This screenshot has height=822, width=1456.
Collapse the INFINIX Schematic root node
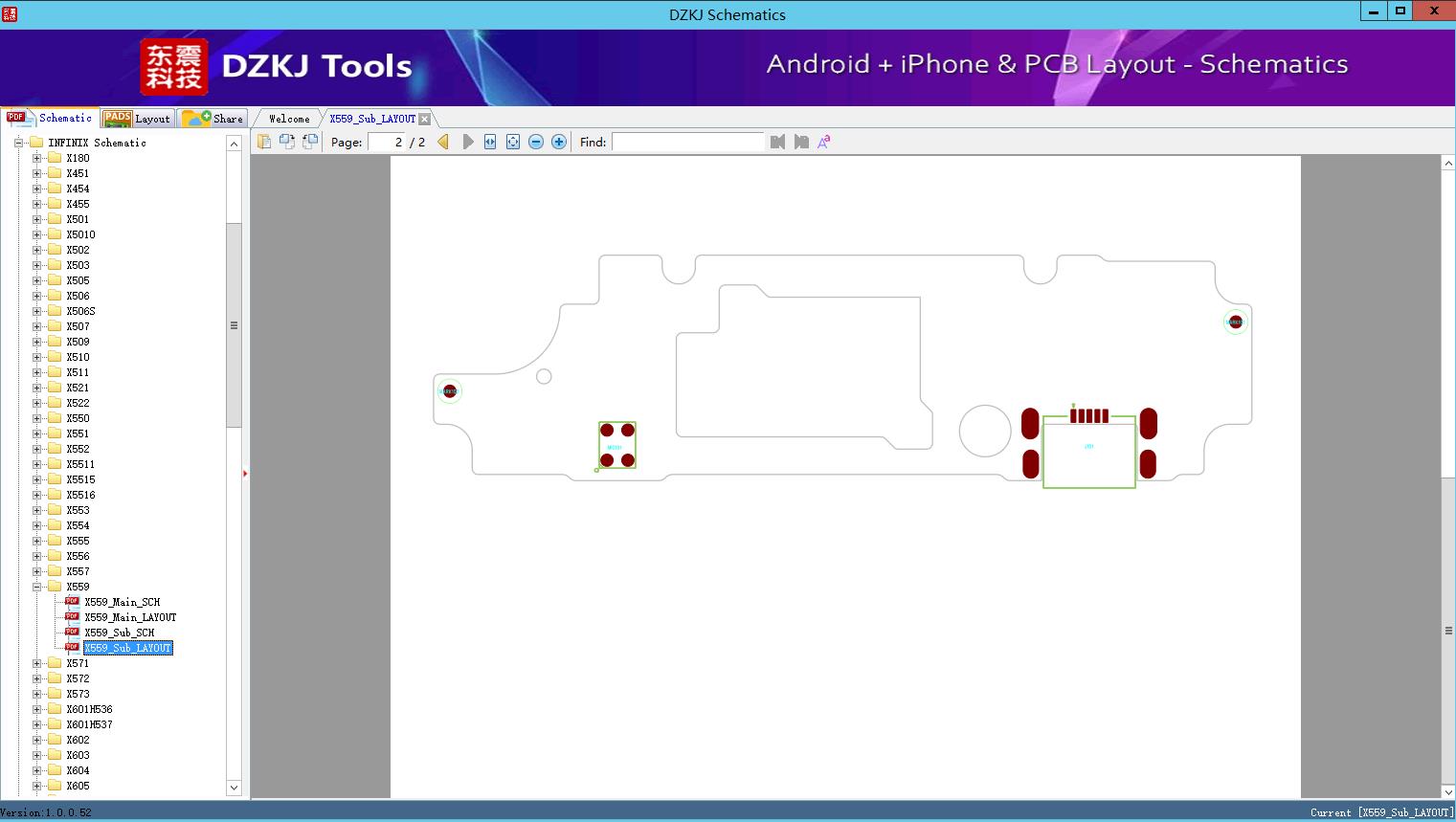(x=18, y=143)
